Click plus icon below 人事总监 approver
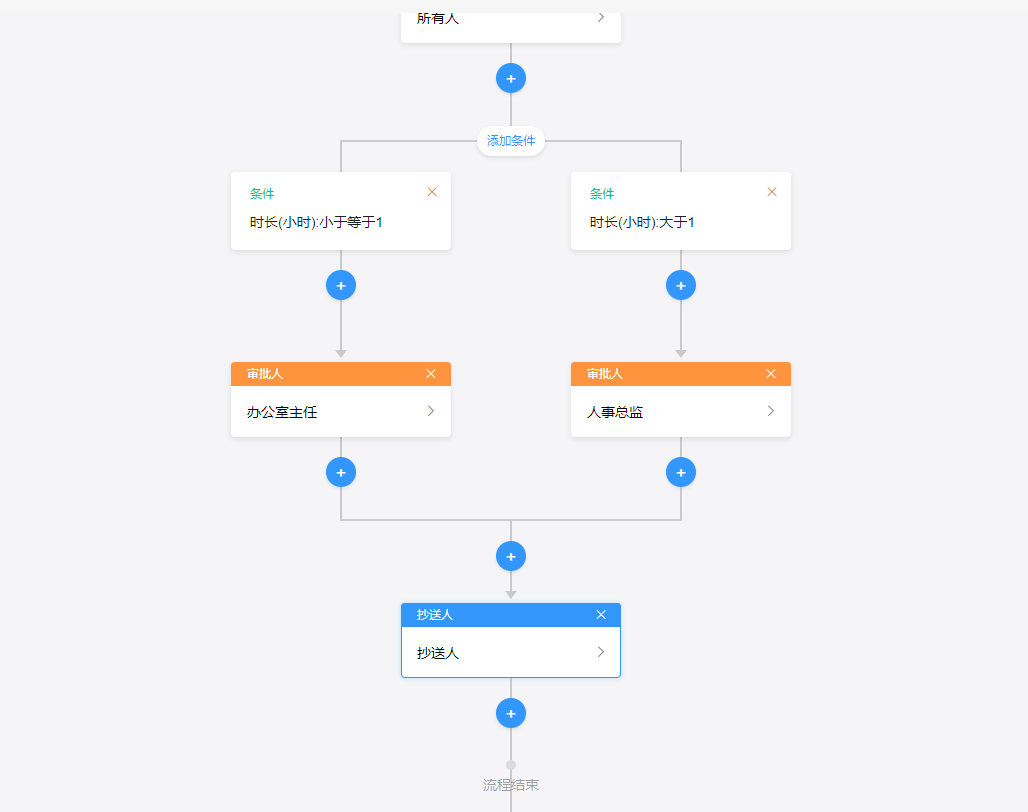1028x812 pixels. coord(681,472)
